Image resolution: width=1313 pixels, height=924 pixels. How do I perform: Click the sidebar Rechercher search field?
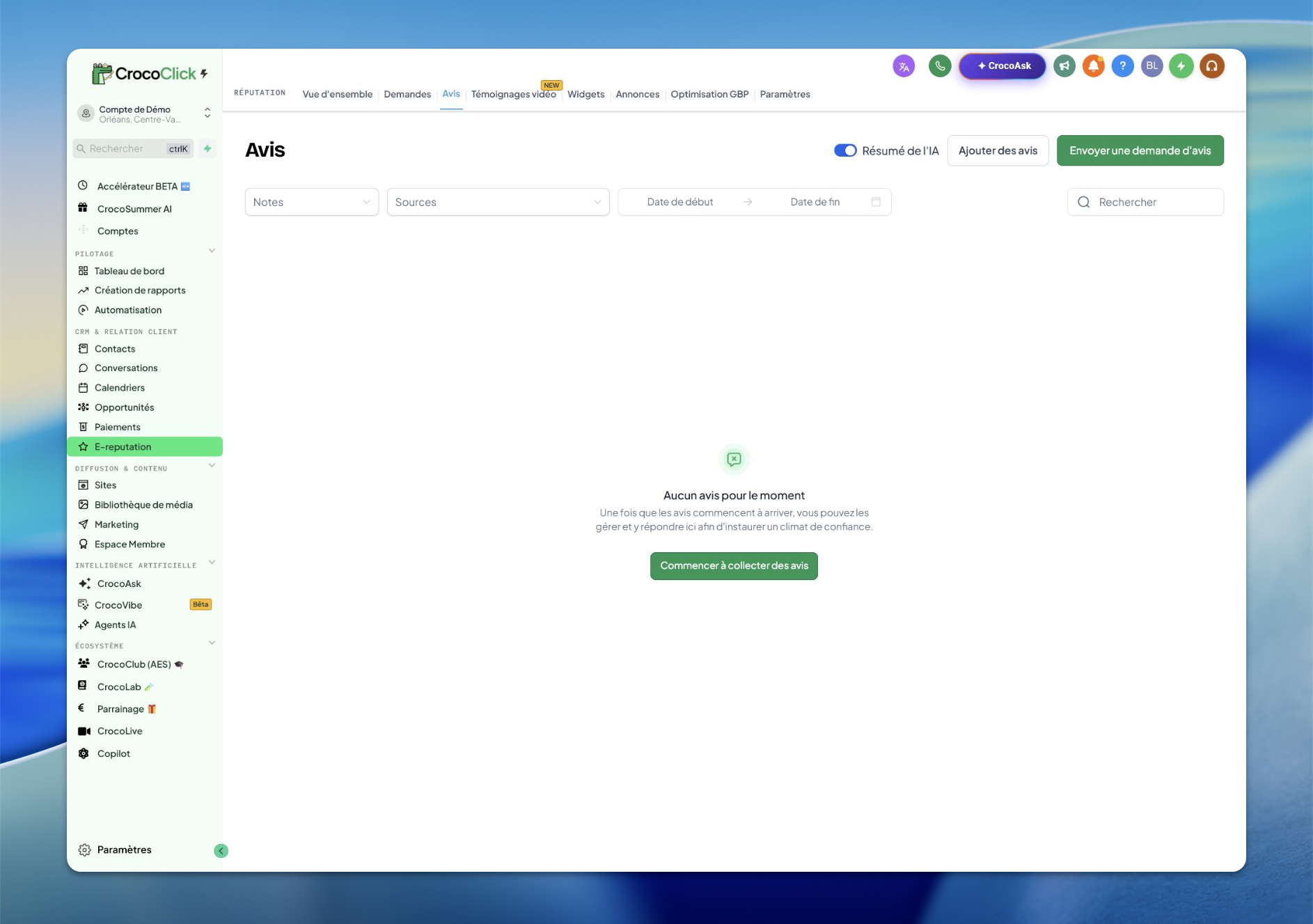tap(134, 148)
